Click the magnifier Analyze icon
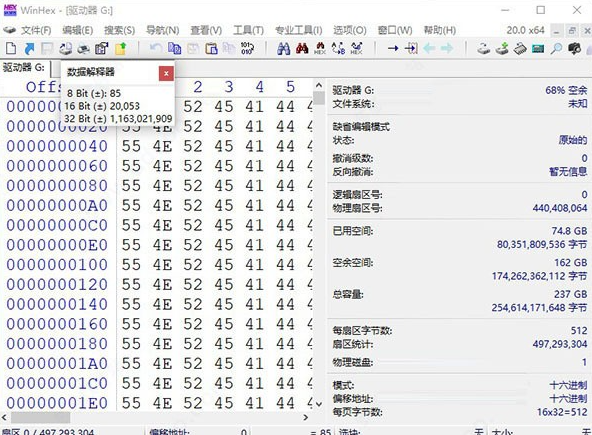Screen dimensions: 592x435 pyautogui.click(x=556, y=48)
